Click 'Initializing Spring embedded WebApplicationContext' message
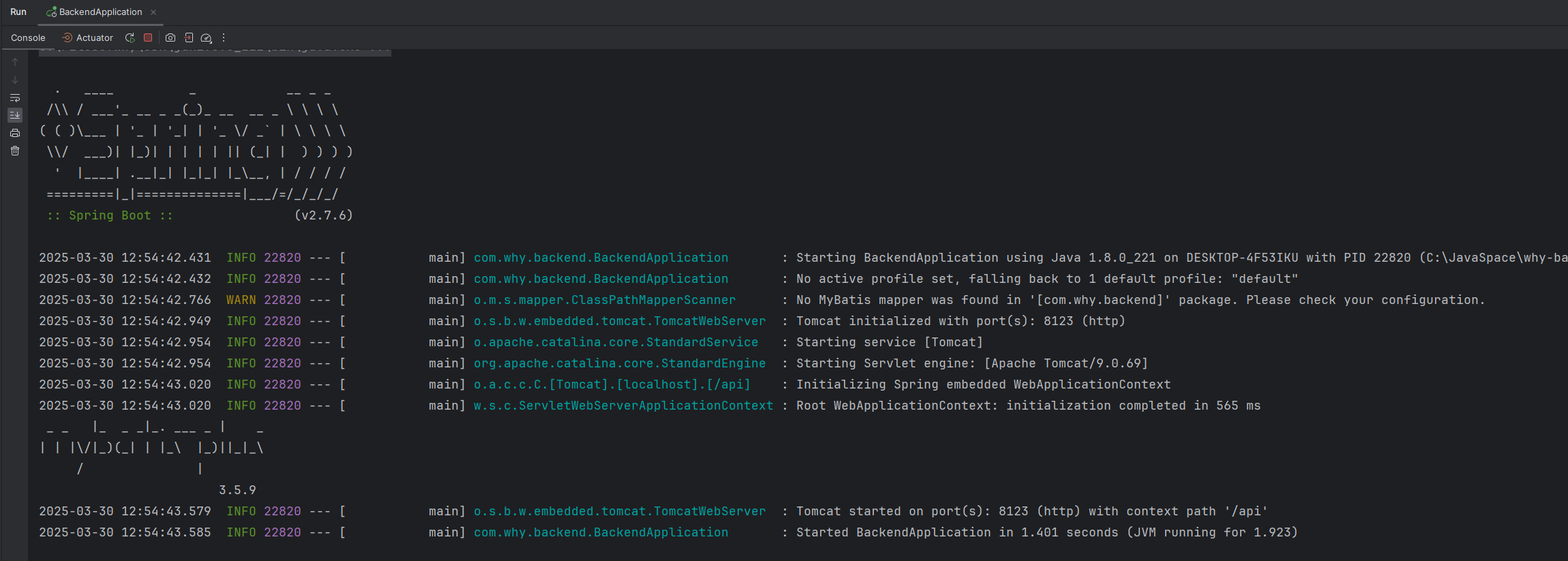Image resolution: width=1568 pixels, height=561 pixels. [x=983, y=384]
